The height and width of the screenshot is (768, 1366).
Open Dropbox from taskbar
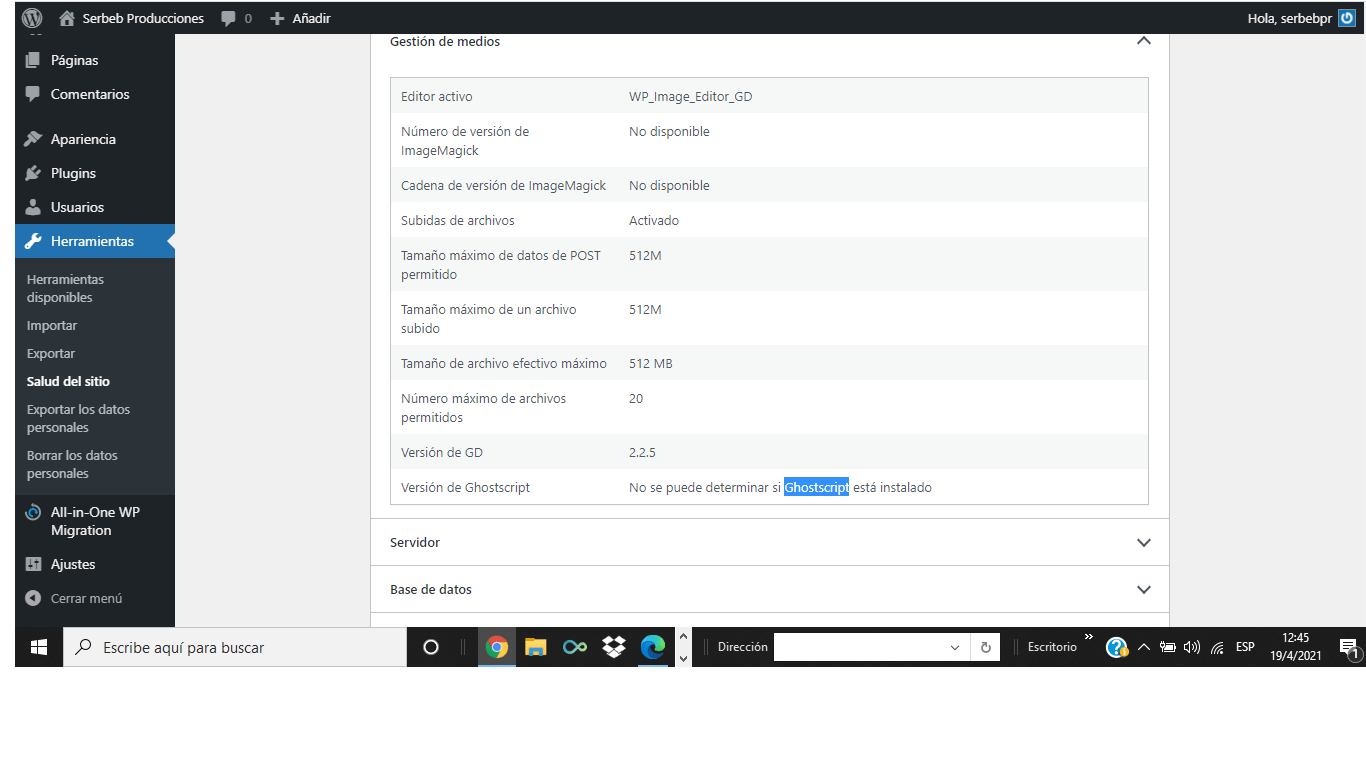click(614, 647)
